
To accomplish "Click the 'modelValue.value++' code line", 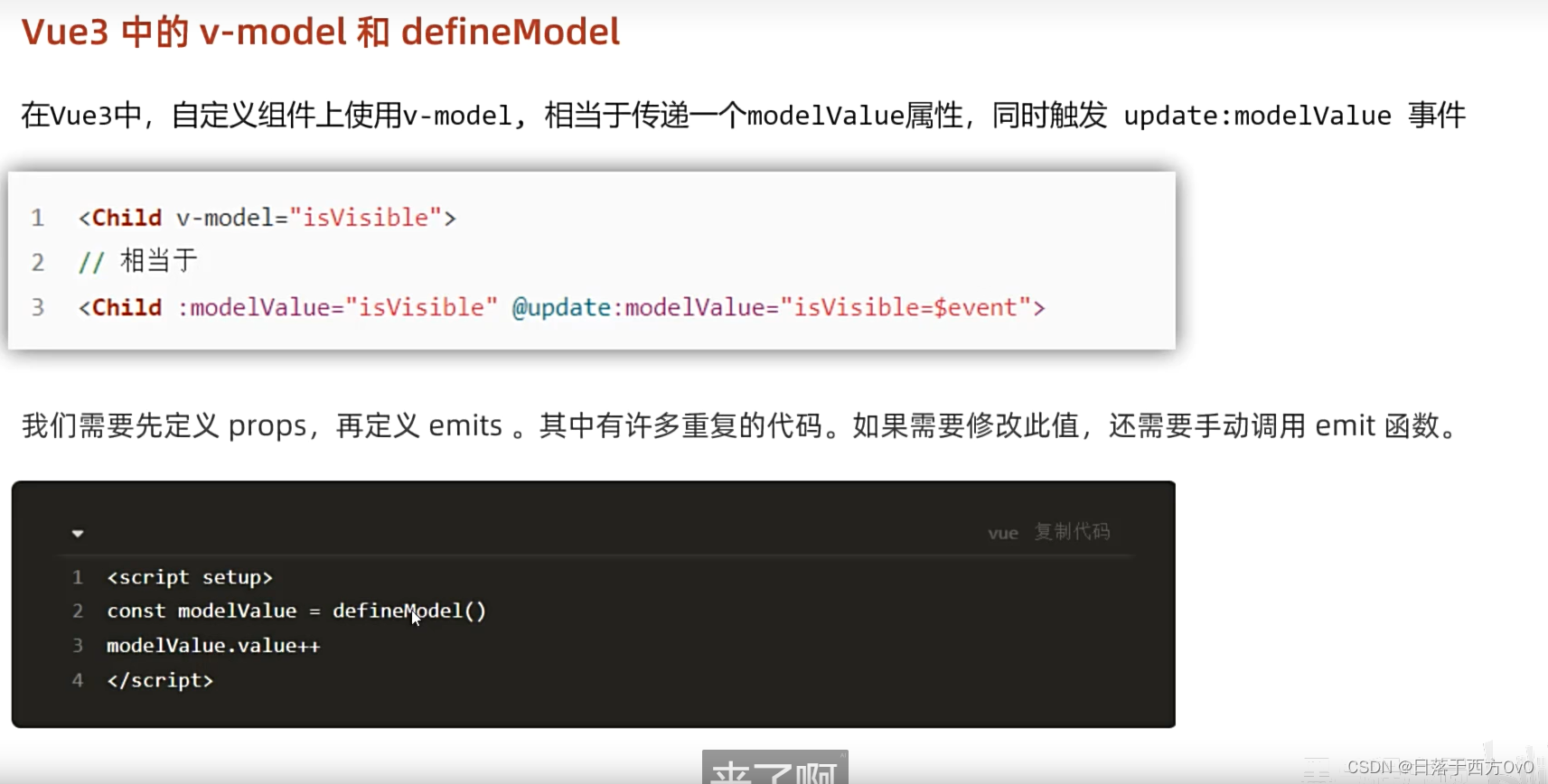I will pos(213,646).
